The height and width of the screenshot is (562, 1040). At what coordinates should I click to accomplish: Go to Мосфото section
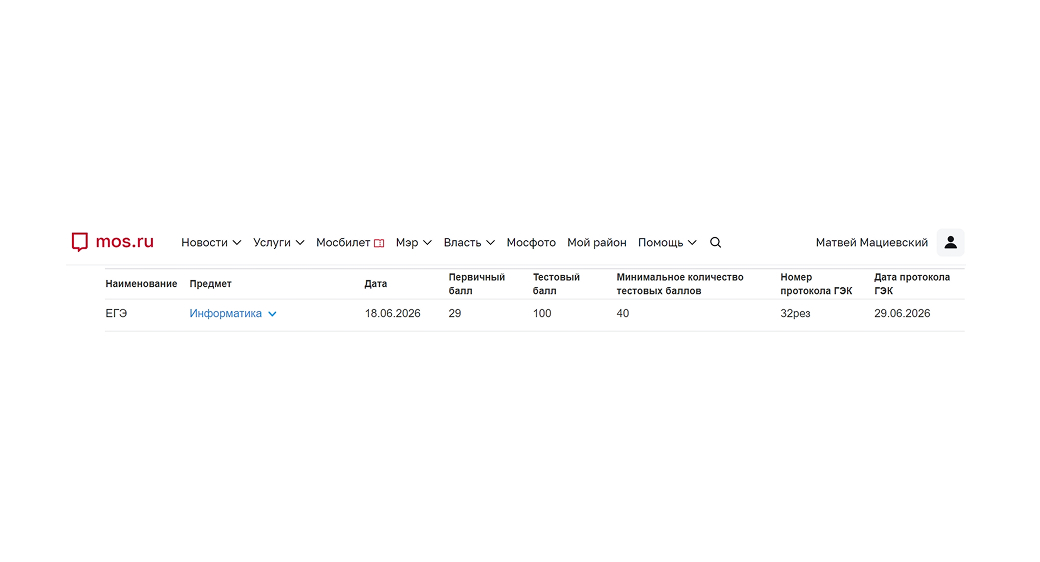(531, 243)
